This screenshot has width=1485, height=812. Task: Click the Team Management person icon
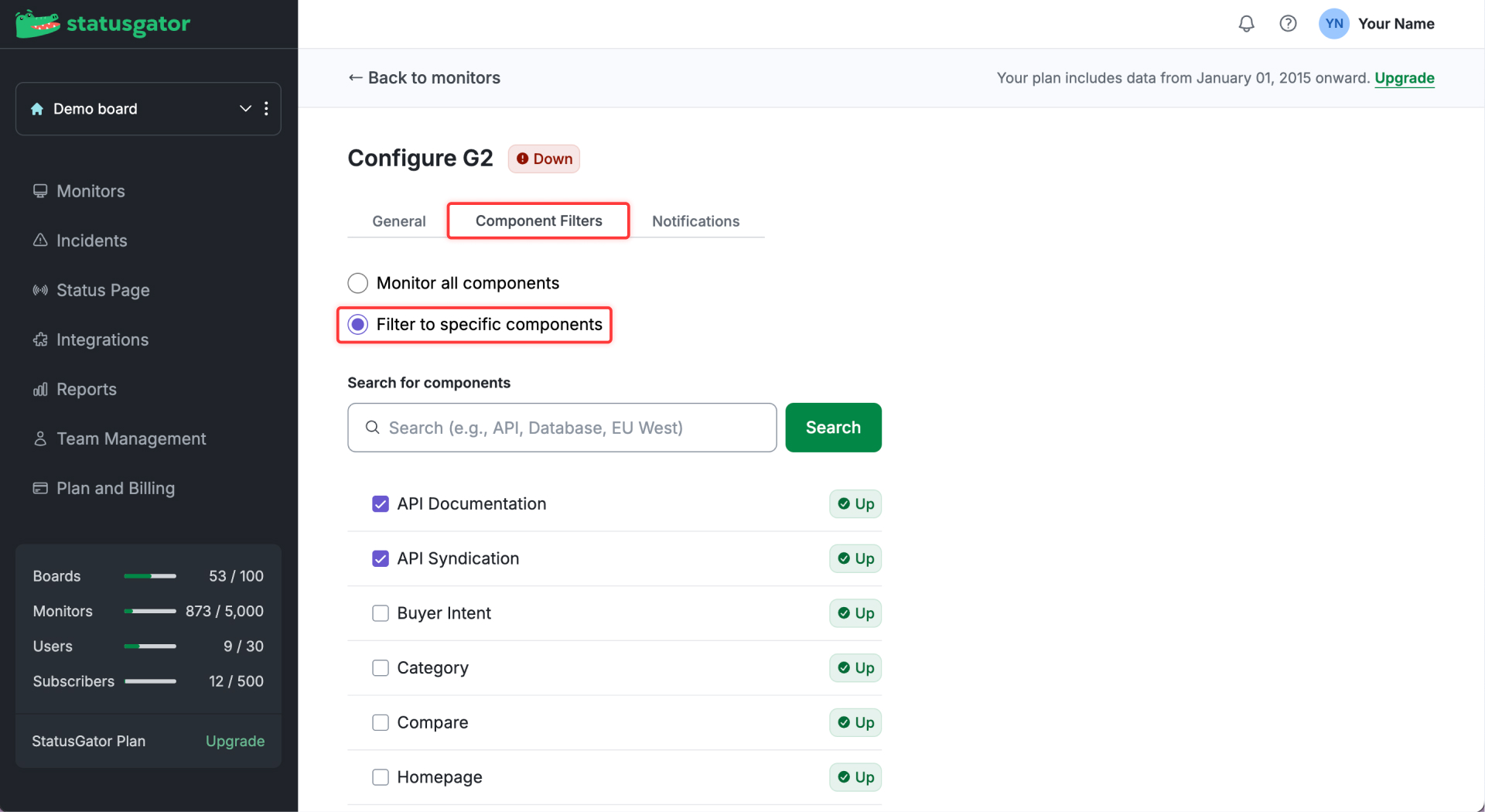(x=40, y=438)
